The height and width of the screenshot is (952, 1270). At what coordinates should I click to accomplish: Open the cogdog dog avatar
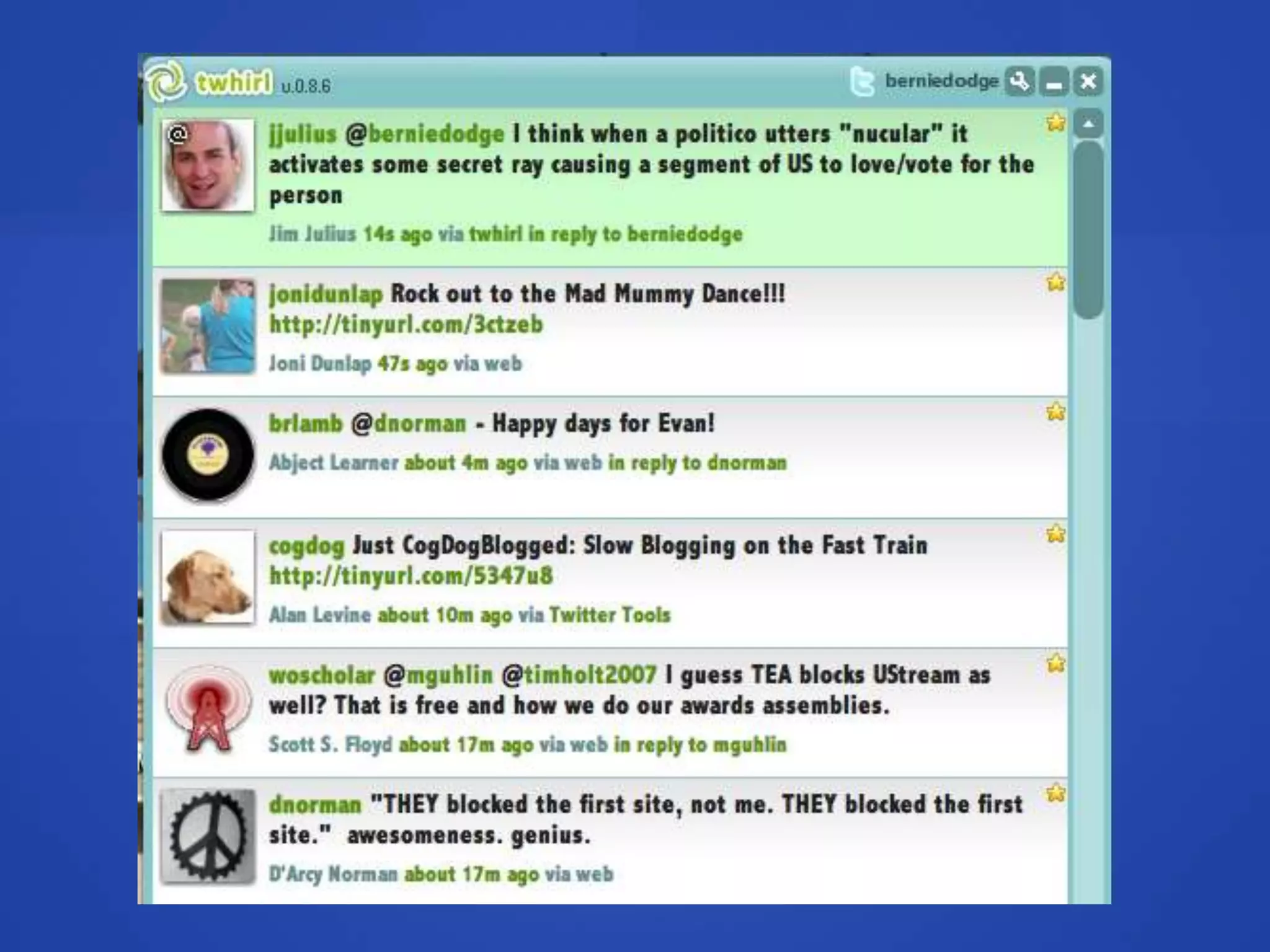click(208, 577)
